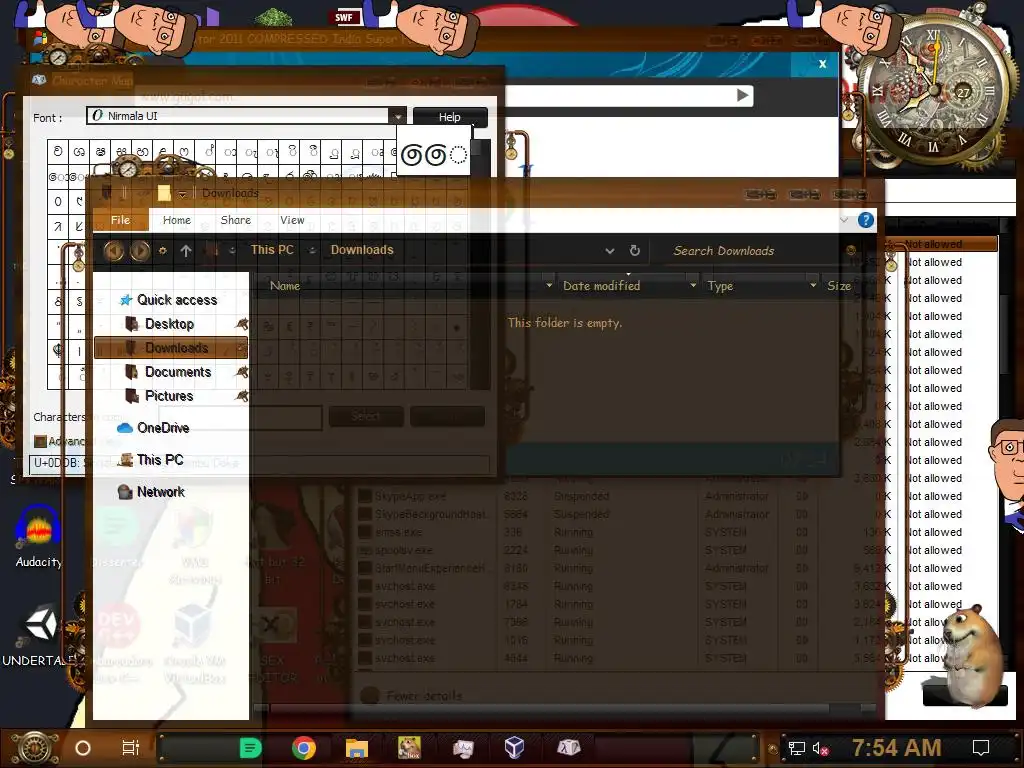
Task: Open the address bar history dropdown
Action: 610,251
